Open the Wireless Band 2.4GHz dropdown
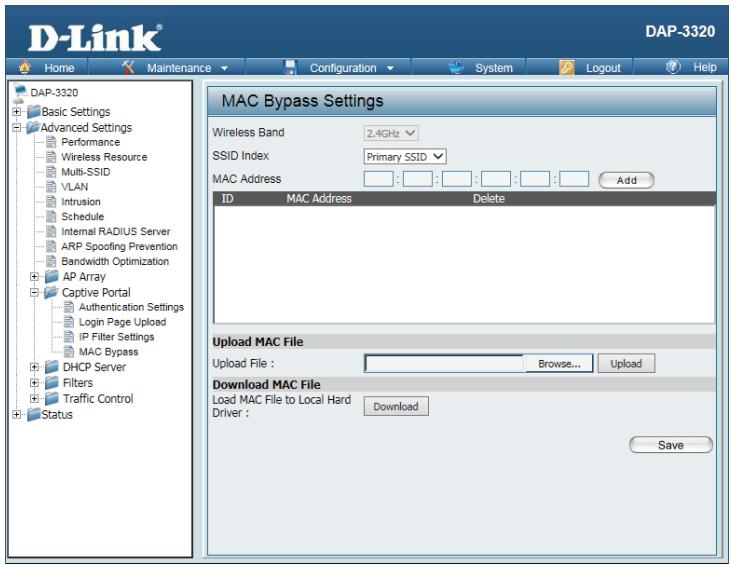 pyautogui.click(x=391, y=133)
